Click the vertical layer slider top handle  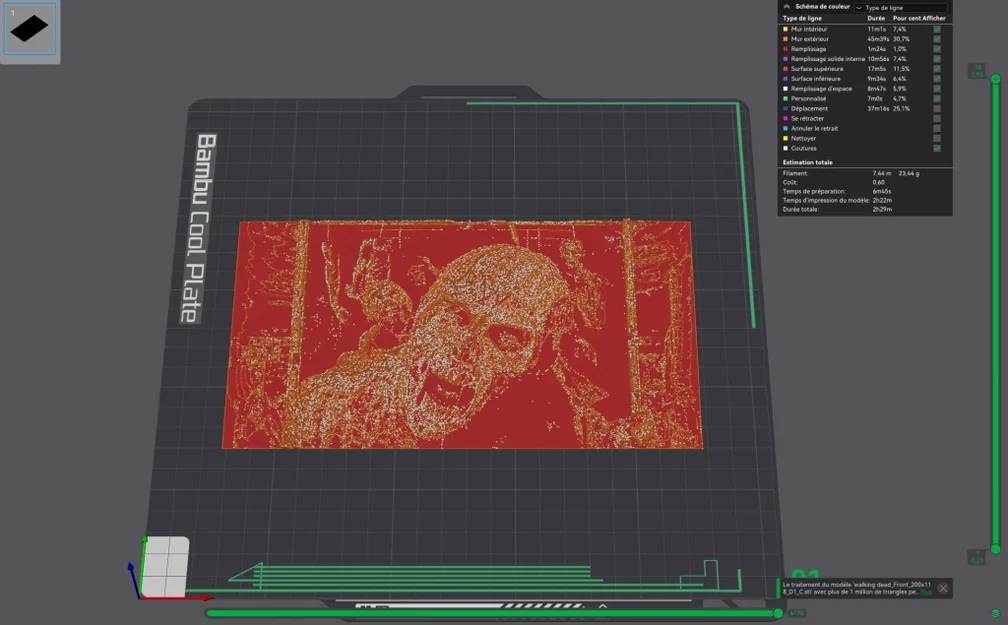(995, 78)
